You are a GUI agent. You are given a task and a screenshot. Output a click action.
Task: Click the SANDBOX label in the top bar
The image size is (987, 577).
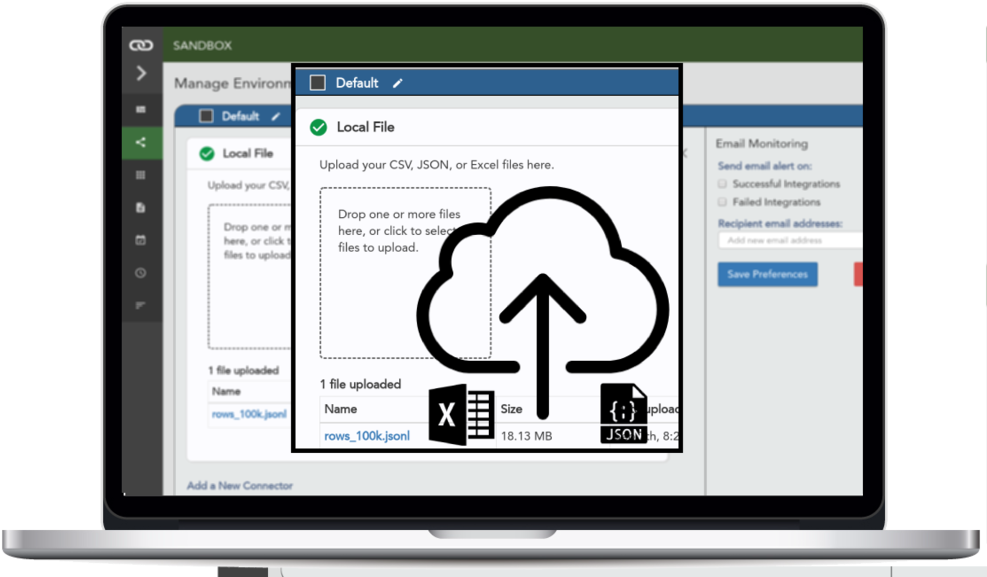coord(202,46)
